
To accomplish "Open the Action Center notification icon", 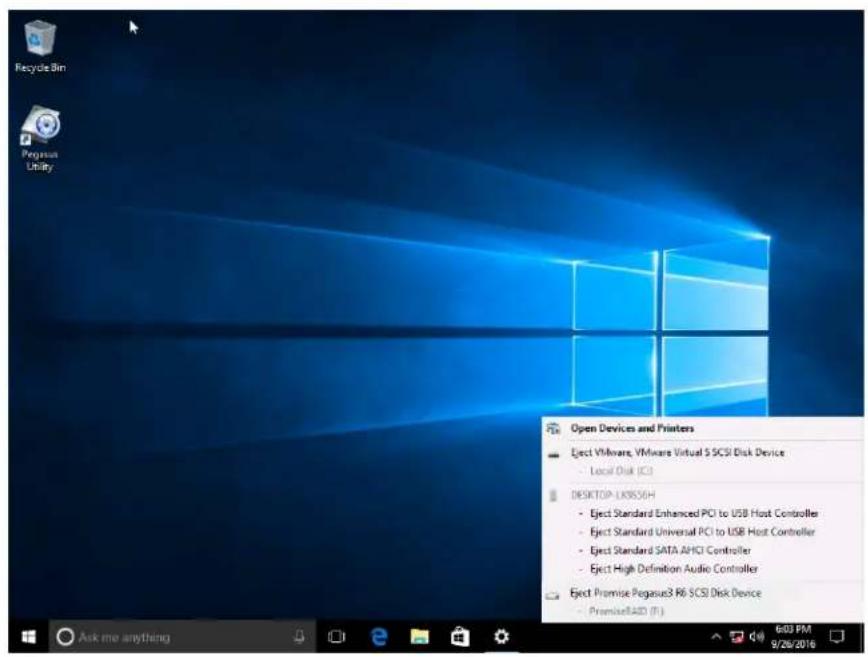I will pyautogui.click(x=836, y=637).
